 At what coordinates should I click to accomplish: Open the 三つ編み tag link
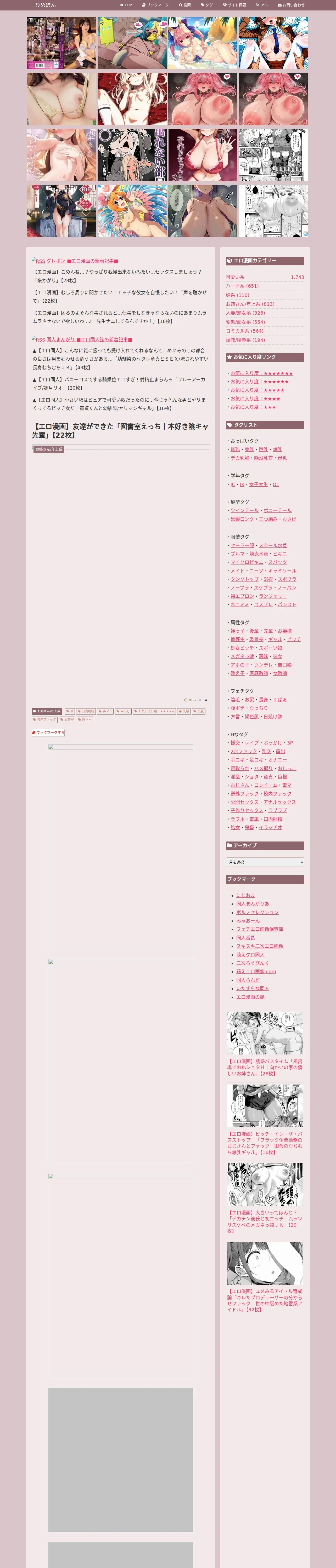tap(268, 519)
